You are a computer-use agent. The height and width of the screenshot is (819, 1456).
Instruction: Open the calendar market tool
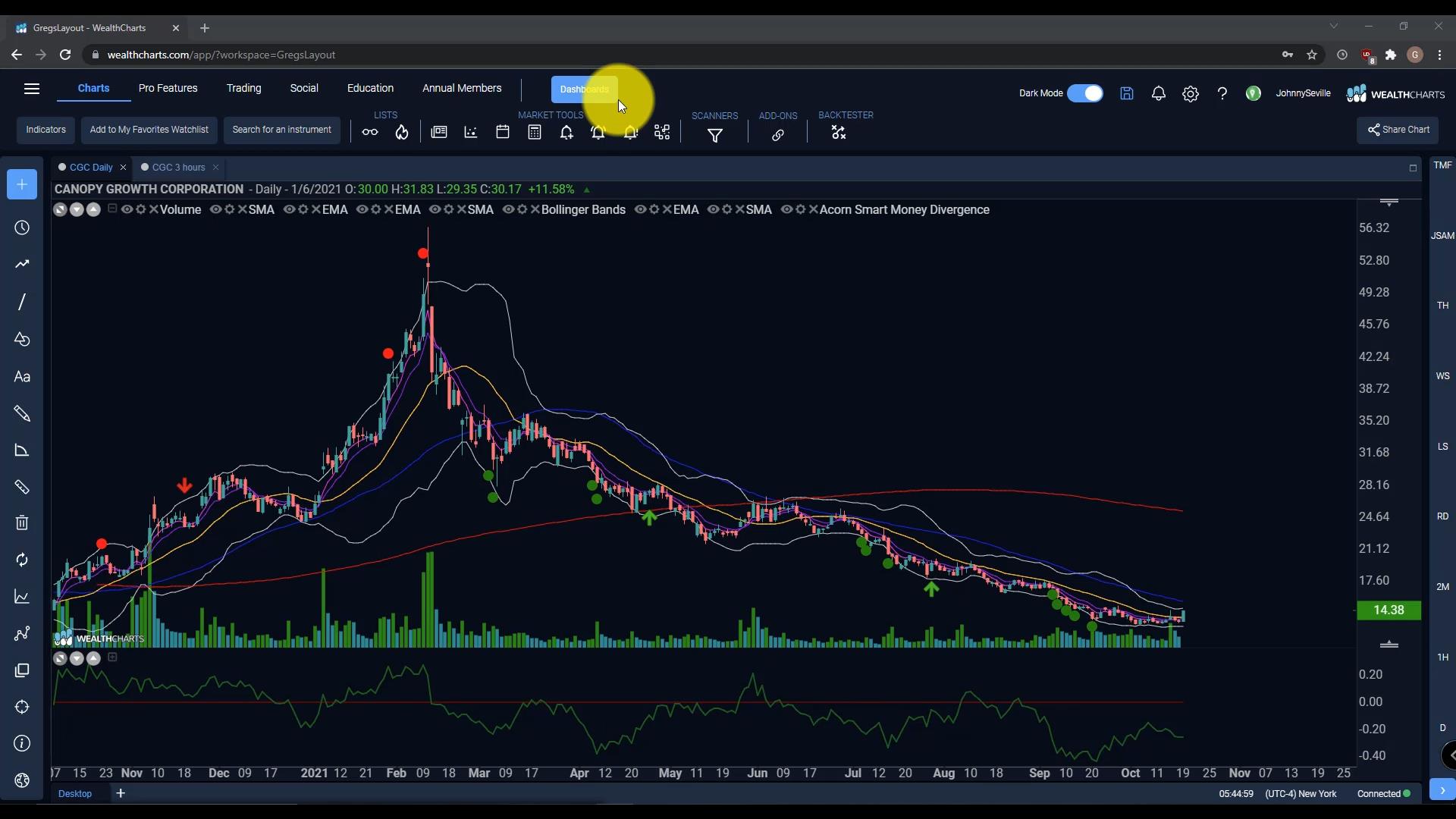point(503,132)
